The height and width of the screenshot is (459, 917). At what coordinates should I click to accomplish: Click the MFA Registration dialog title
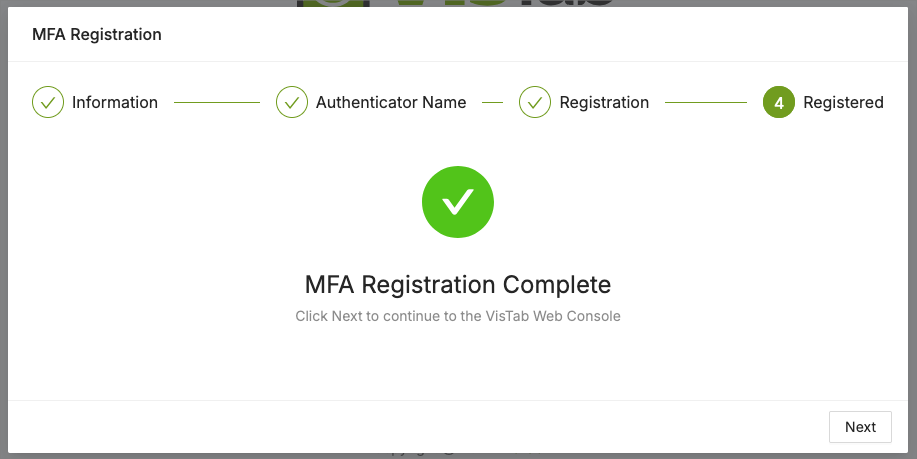pyautogui.click(x=97, y=35)
